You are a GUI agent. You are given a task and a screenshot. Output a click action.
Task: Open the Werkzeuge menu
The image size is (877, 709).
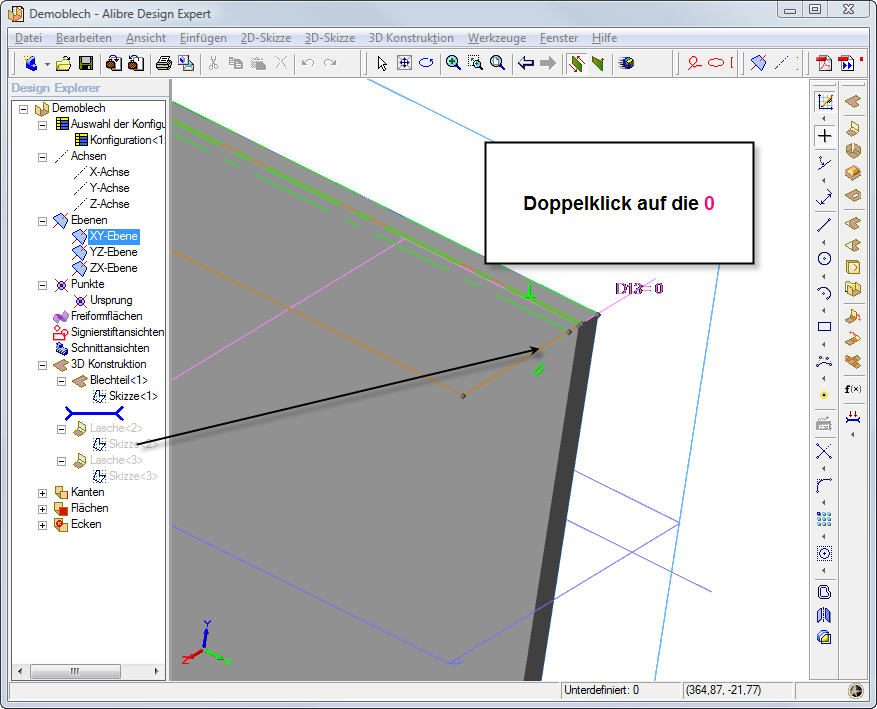point(497,38)
